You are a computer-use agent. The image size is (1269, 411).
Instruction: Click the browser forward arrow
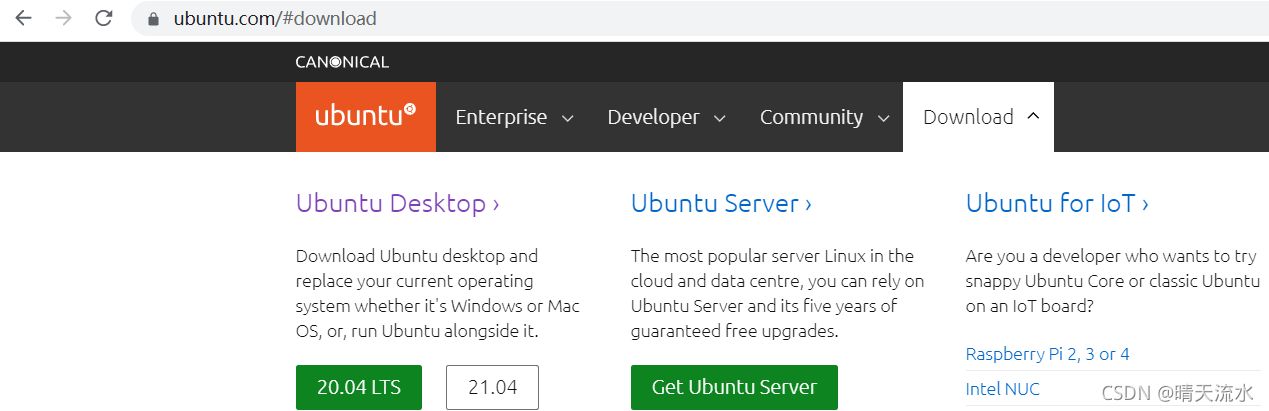(x=64, y=18)
